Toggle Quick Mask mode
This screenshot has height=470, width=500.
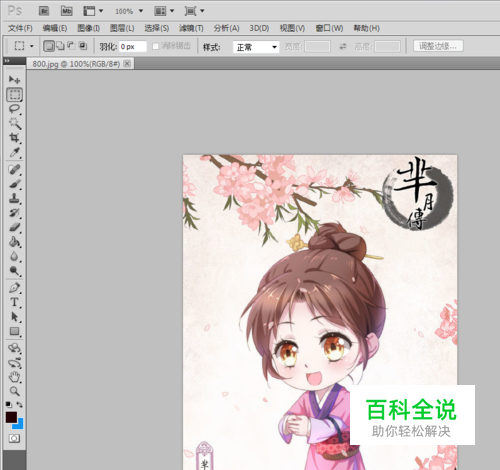pos(14,438)
